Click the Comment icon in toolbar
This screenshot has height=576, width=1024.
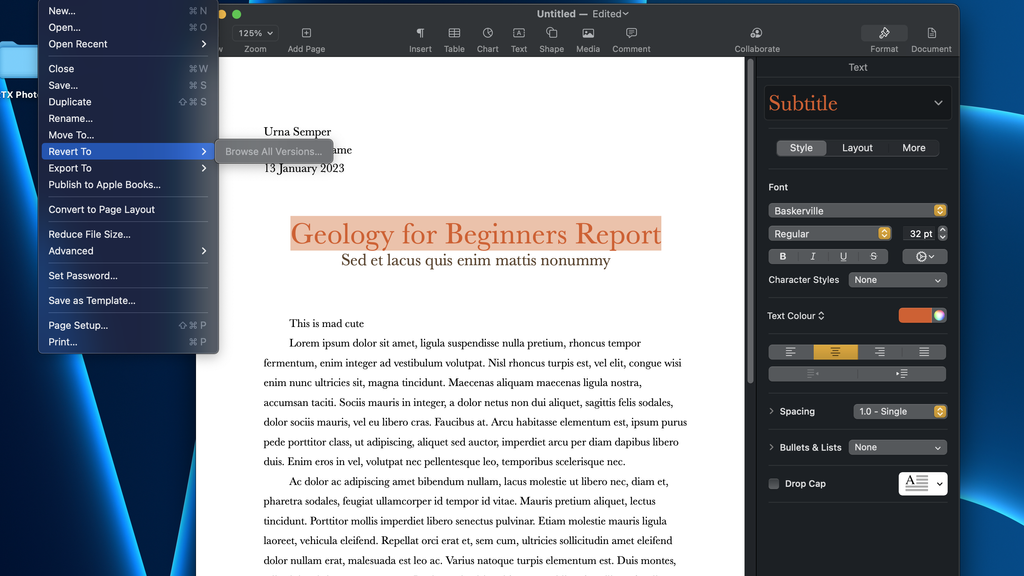(x=631, y=34)
